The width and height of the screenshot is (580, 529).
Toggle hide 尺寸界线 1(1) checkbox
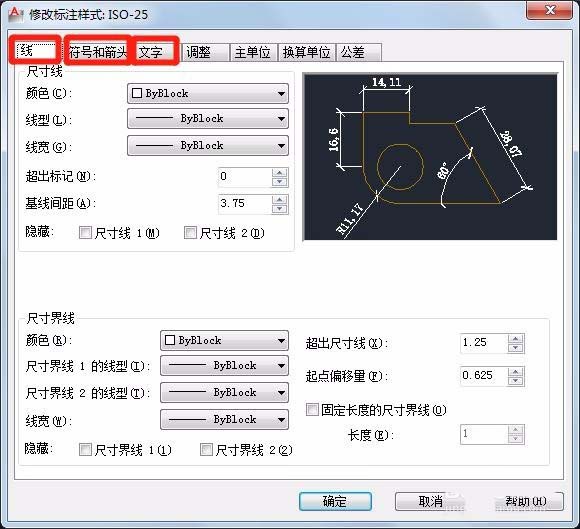click(x=85, y=450)
